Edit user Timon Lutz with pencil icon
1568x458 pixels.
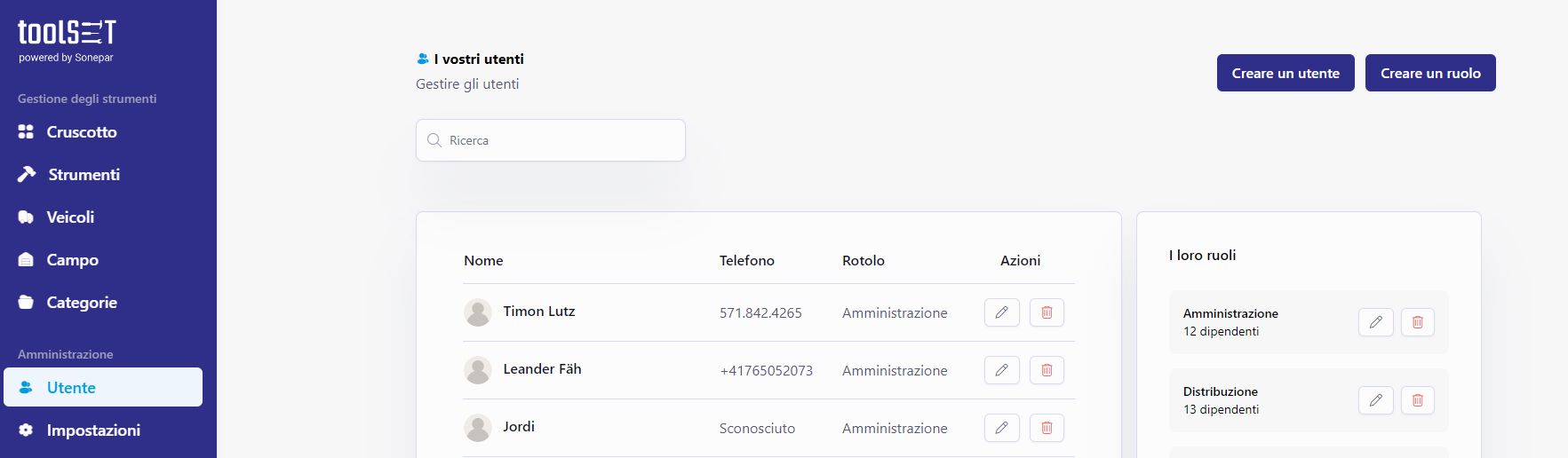[x=1001, y=312]
